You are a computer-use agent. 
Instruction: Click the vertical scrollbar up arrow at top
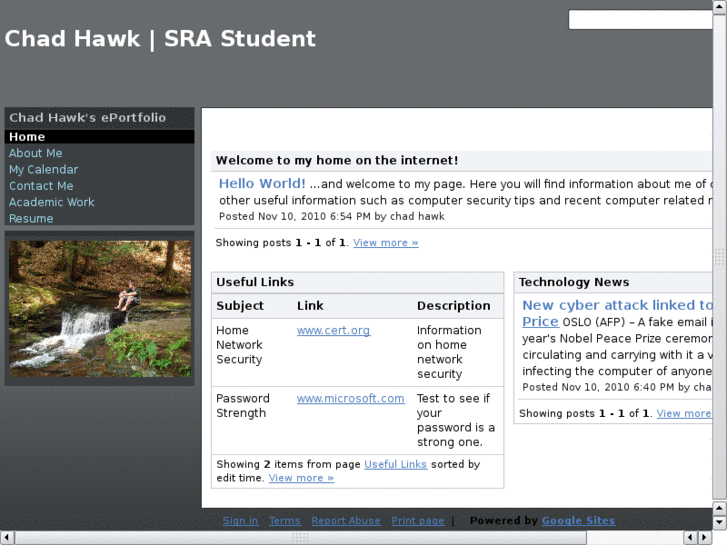tap(720, 6)
